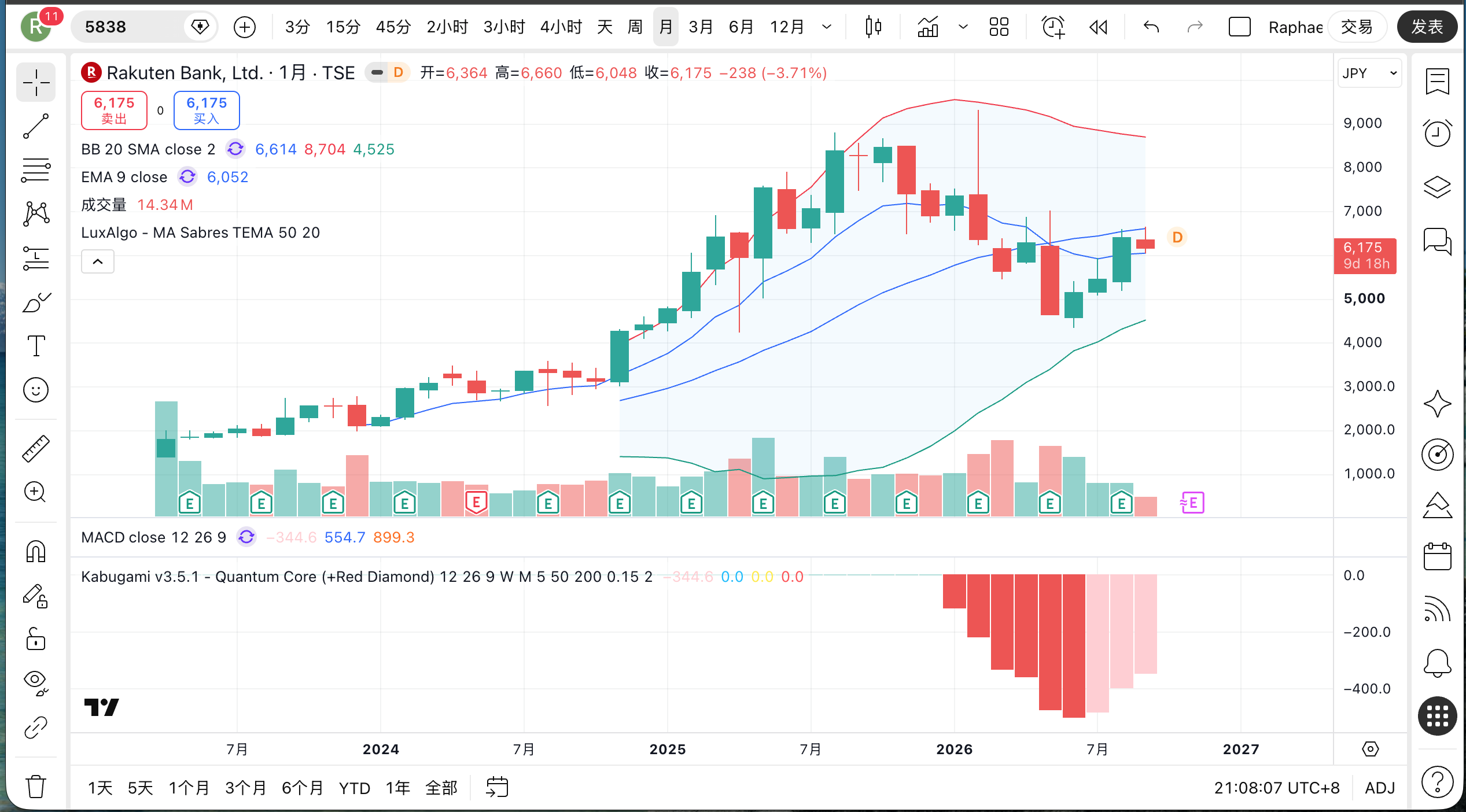Select the 12月 interval
The height and width of the screenshot is (812, 1466).
point(787,27)
